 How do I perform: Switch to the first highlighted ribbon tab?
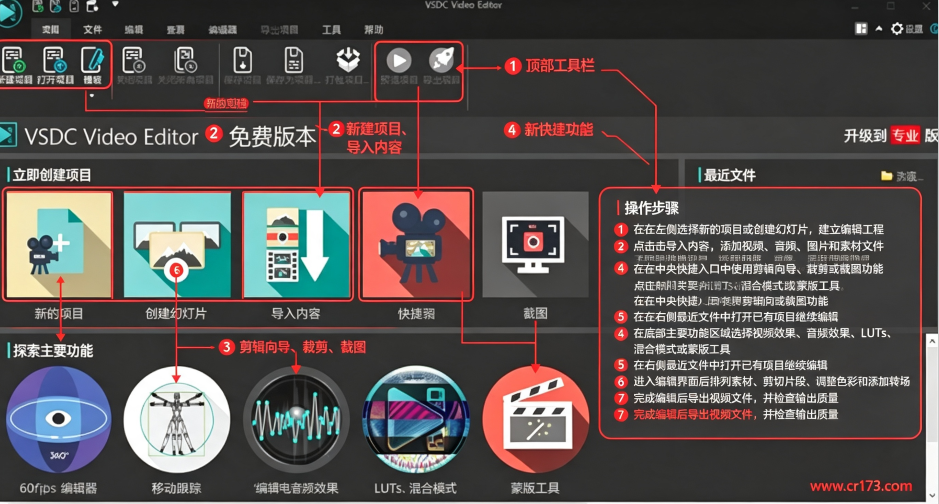pos(50,29)
